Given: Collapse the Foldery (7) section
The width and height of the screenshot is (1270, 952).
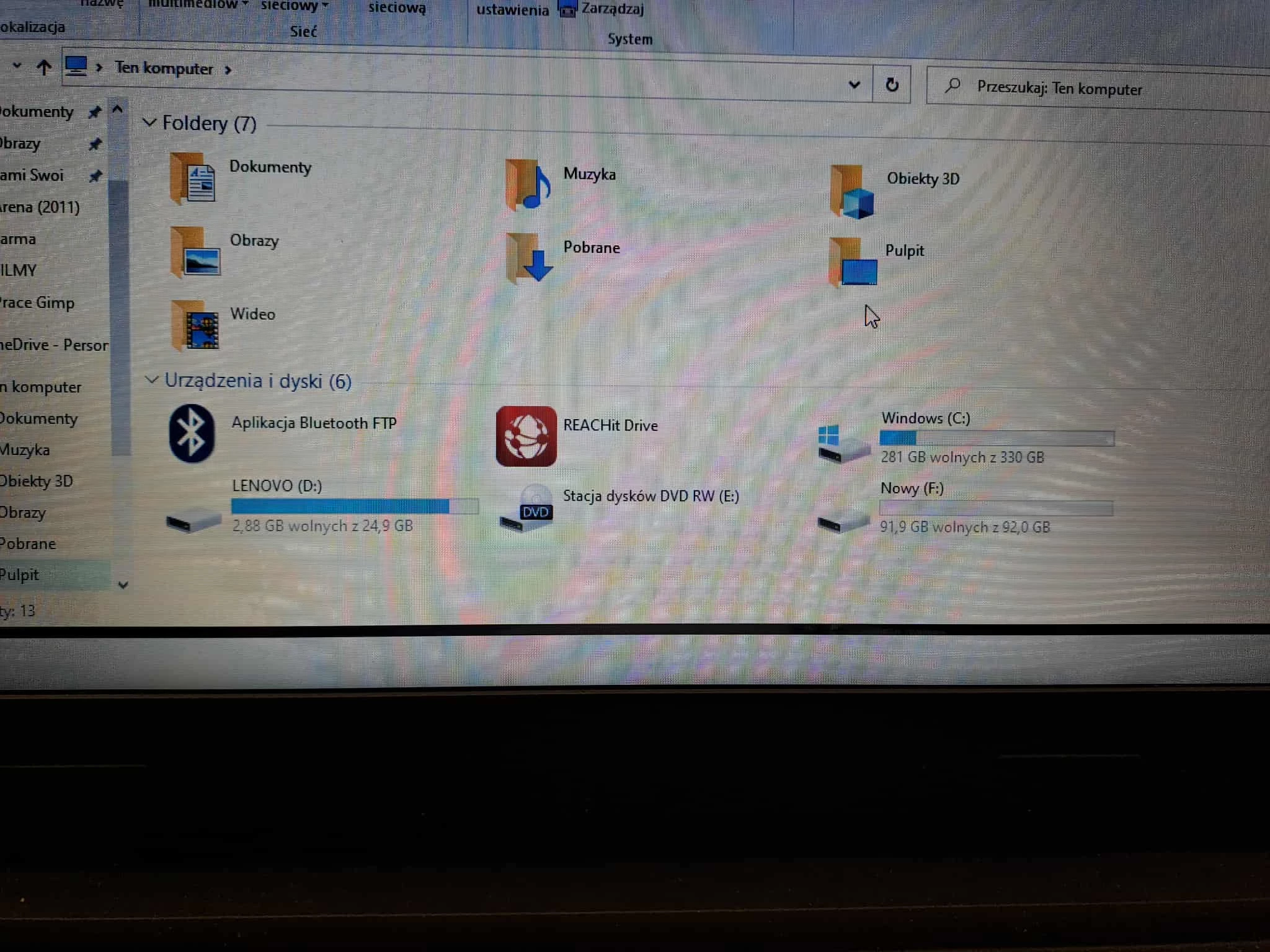Looking at the screenshot, I should point(149,122).
